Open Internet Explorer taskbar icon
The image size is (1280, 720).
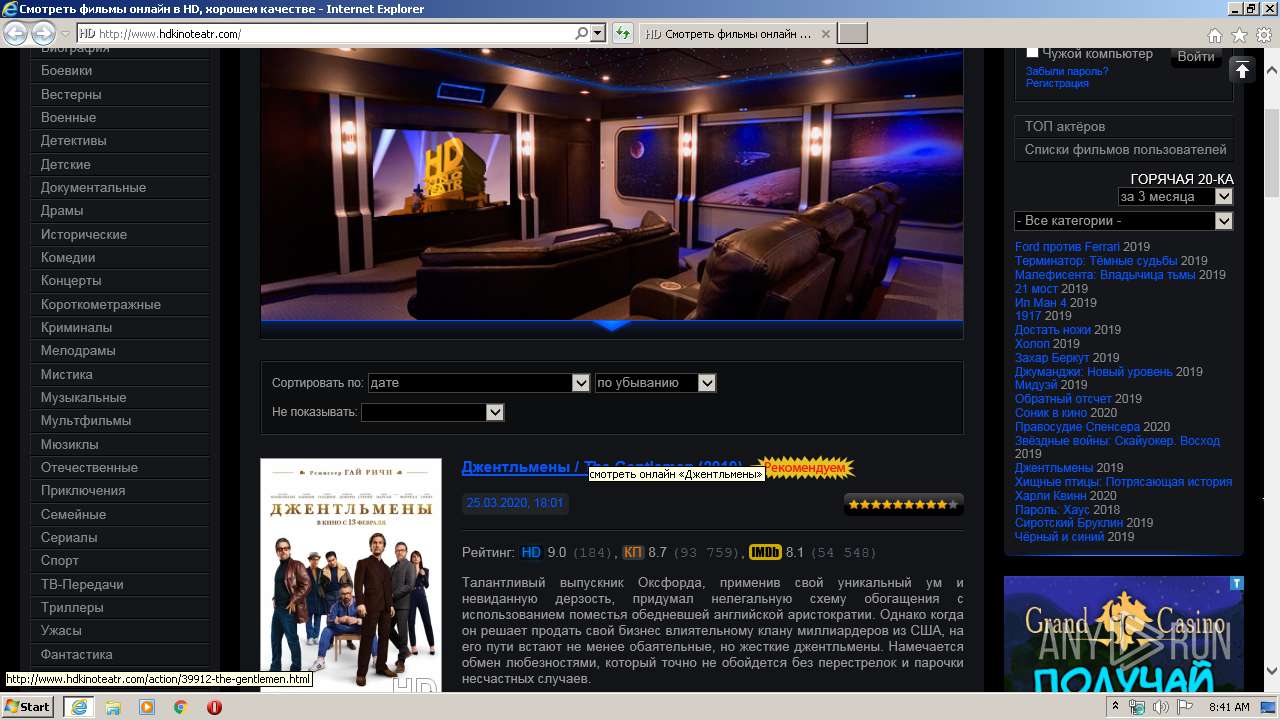click(x=79, y=707)
